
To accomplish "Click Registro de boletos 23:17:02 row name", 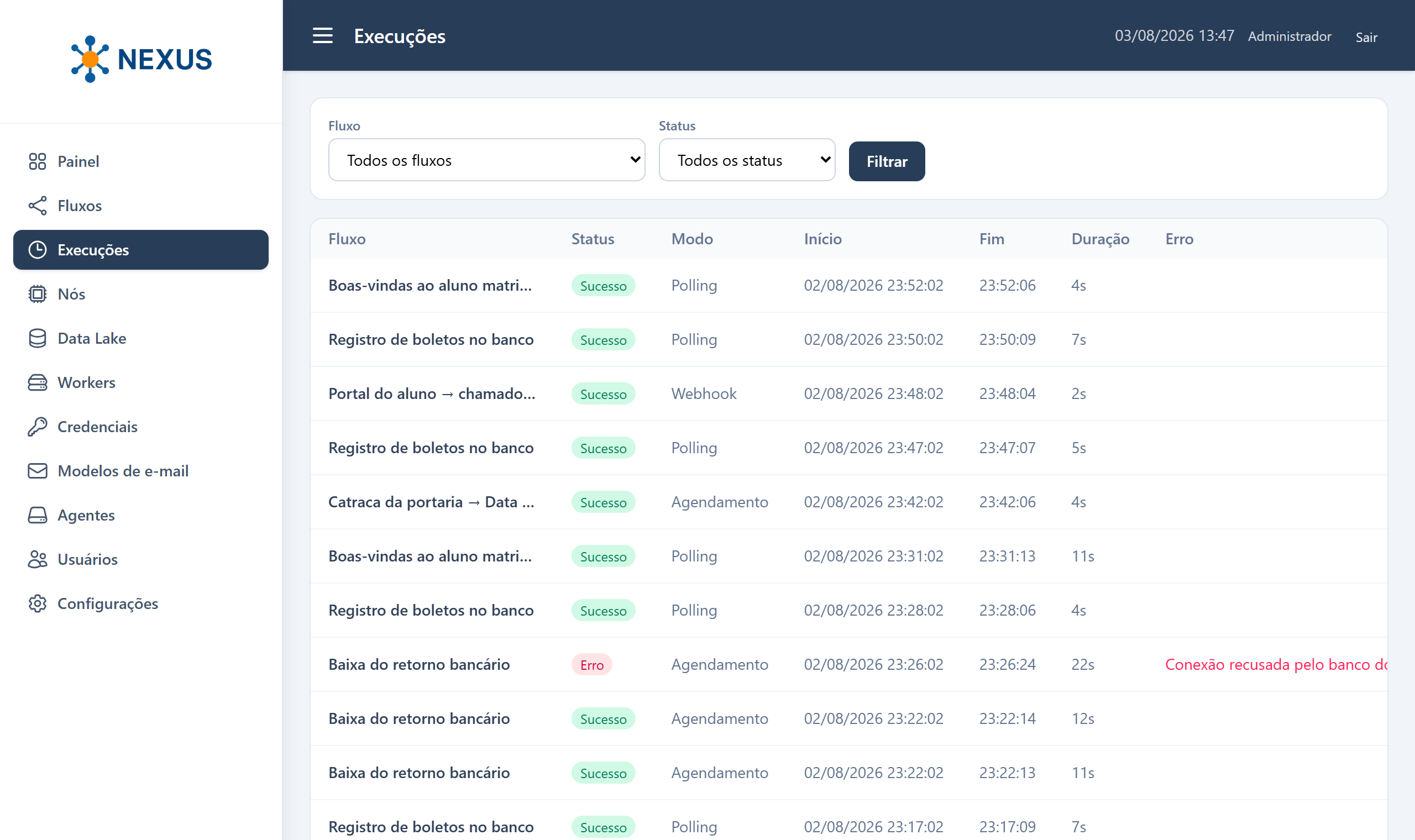I will click(x=431, y=826).
